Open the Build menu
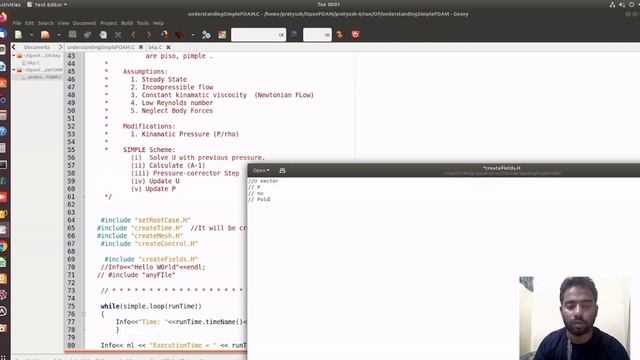640x360 pixels. [x=127, y=23]
